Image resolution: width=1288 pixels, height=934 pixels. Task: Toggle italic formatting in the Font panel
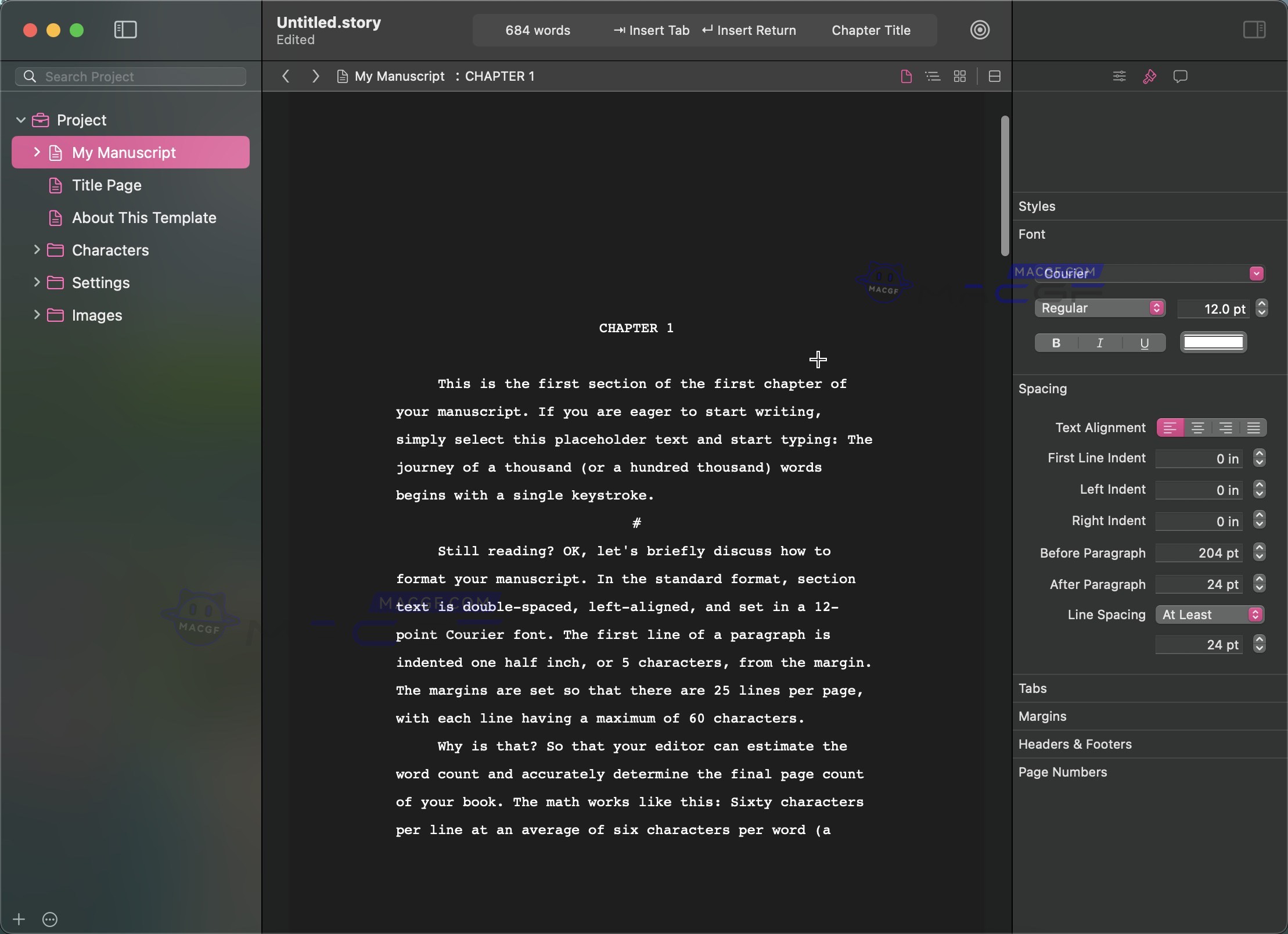tap(1099, 343)
